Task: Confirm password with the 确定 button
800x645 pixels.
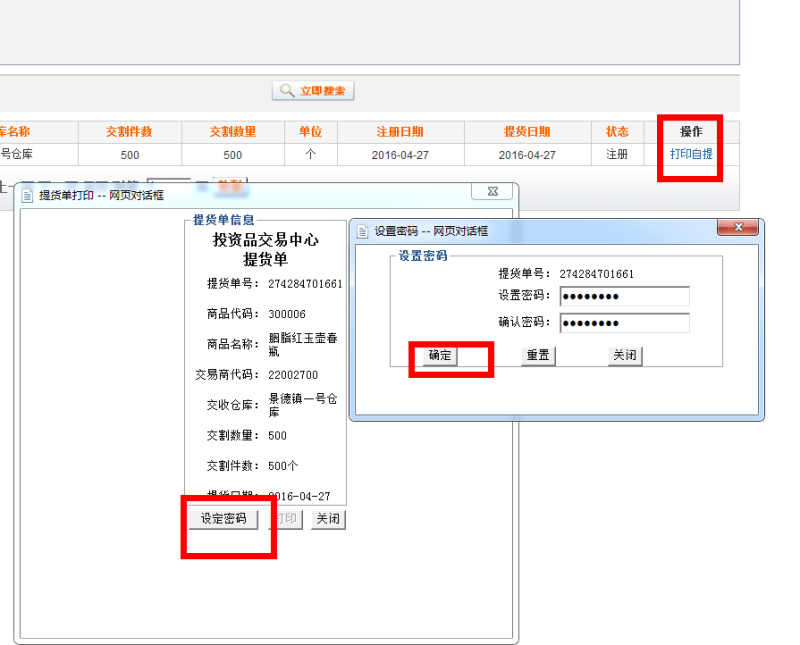Action: click(x=439, y=356)
